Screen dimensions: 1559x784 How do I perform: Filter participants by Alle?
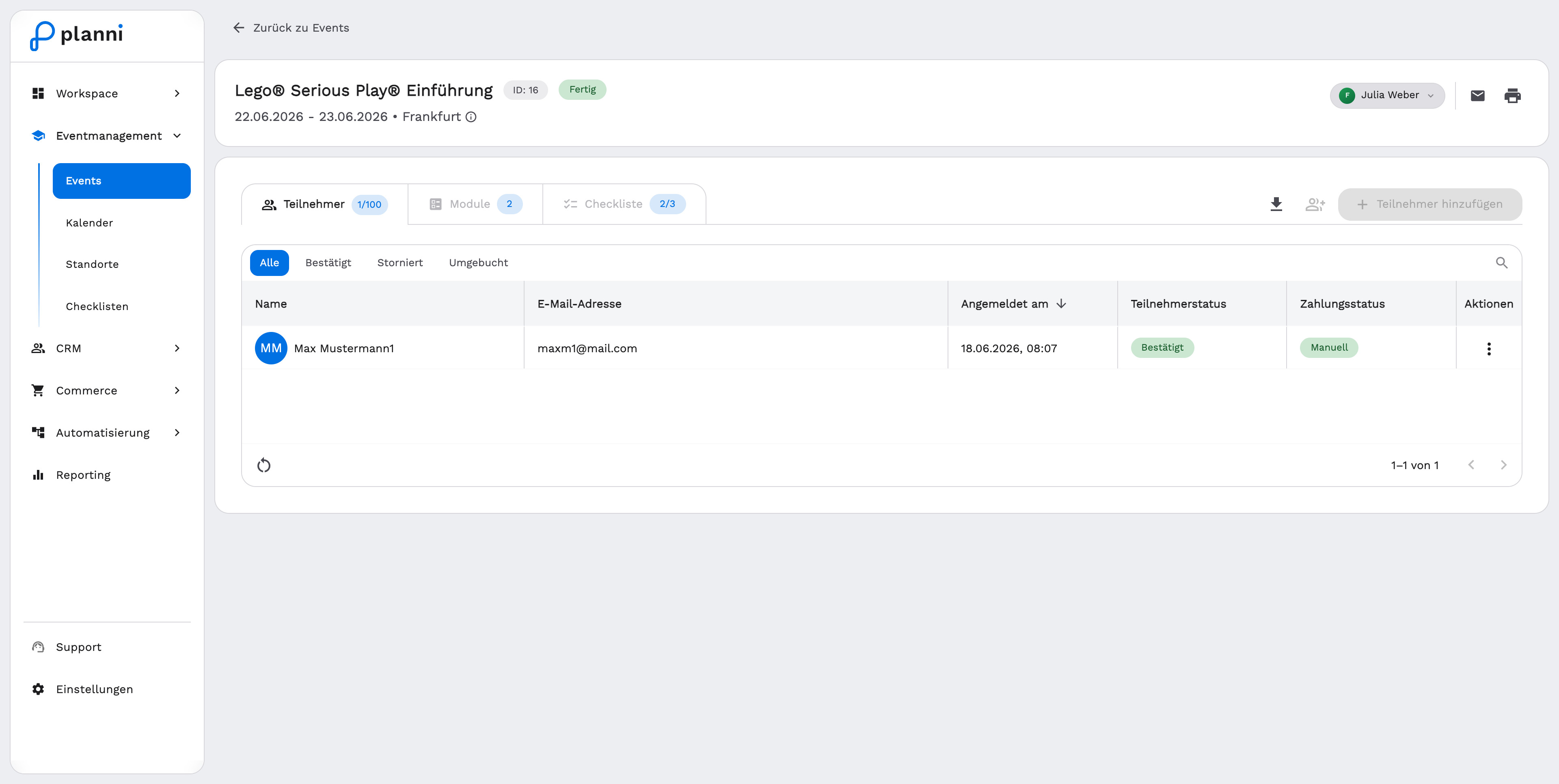tap(269, 263)
